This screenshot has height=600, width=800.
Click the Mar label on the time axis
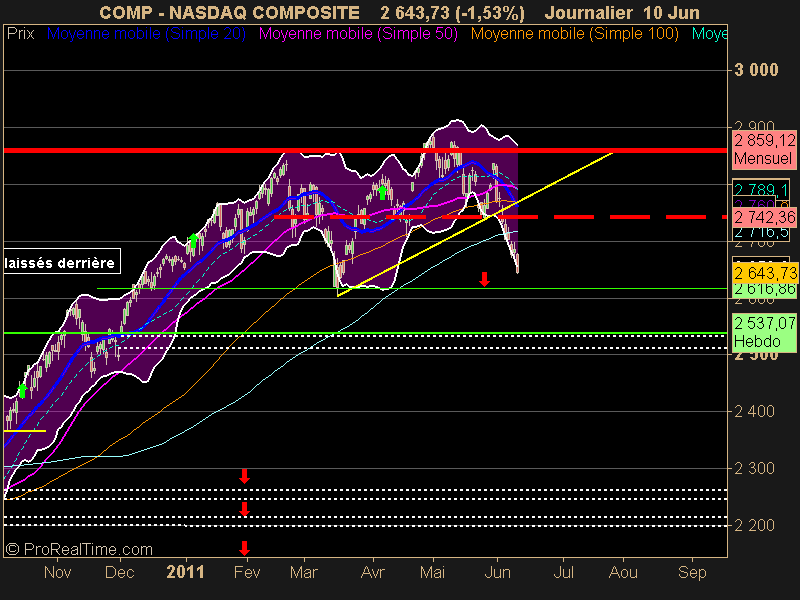point(304,572)
